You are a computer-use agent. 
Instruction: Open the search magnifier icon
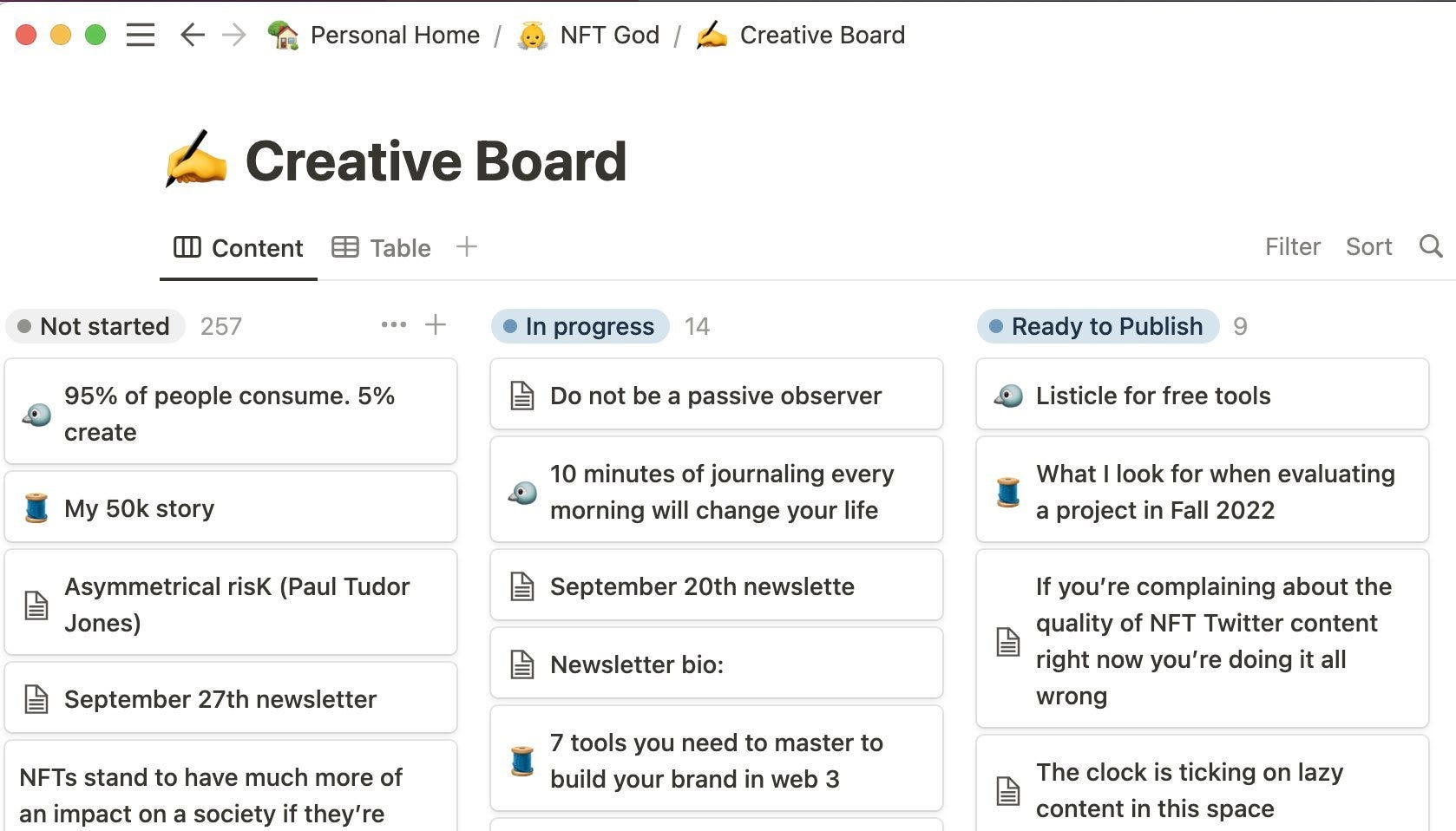1431,246
